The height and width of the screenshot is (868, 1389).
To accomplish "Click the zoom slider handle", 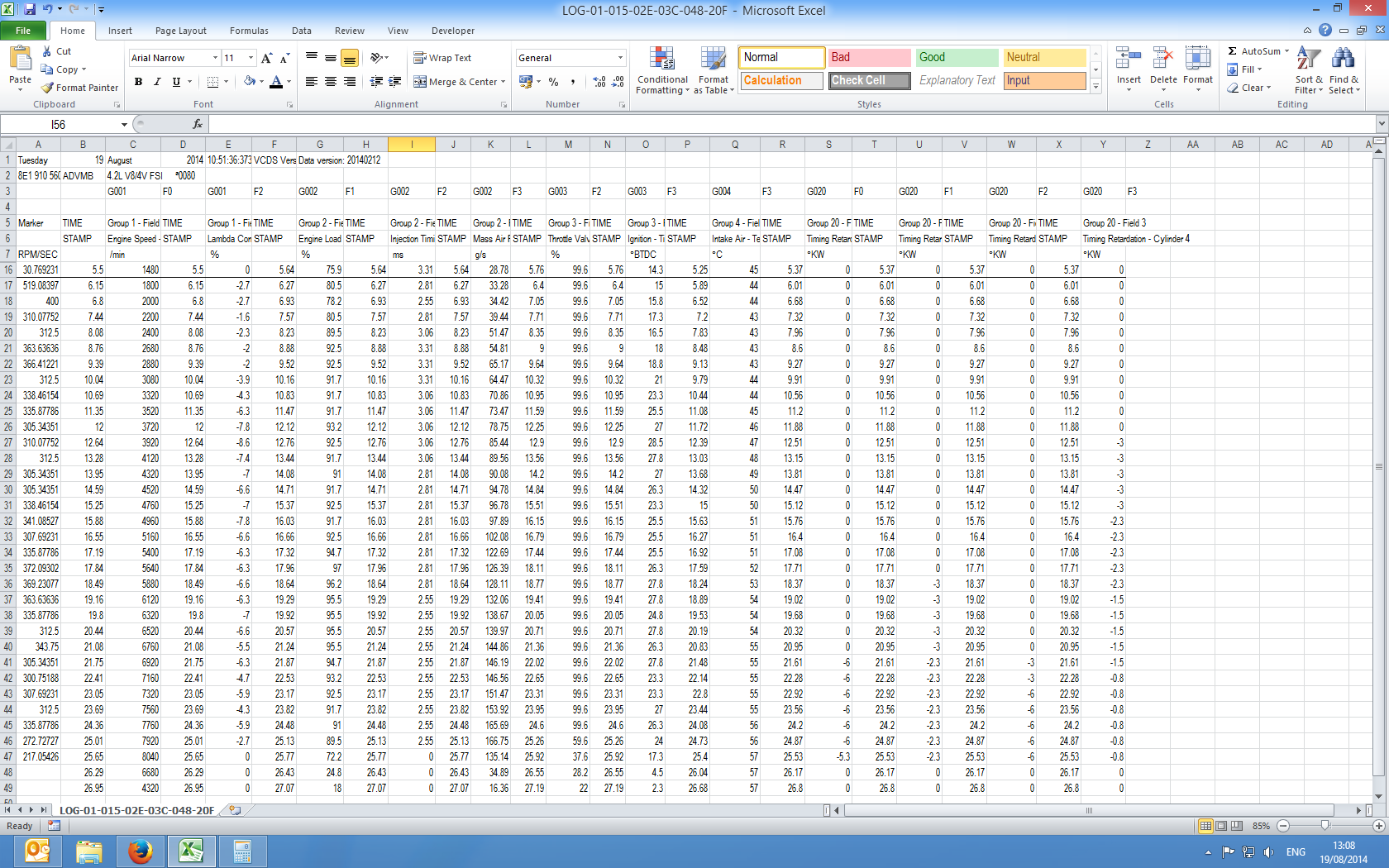I will click(x=1325, y=826).
